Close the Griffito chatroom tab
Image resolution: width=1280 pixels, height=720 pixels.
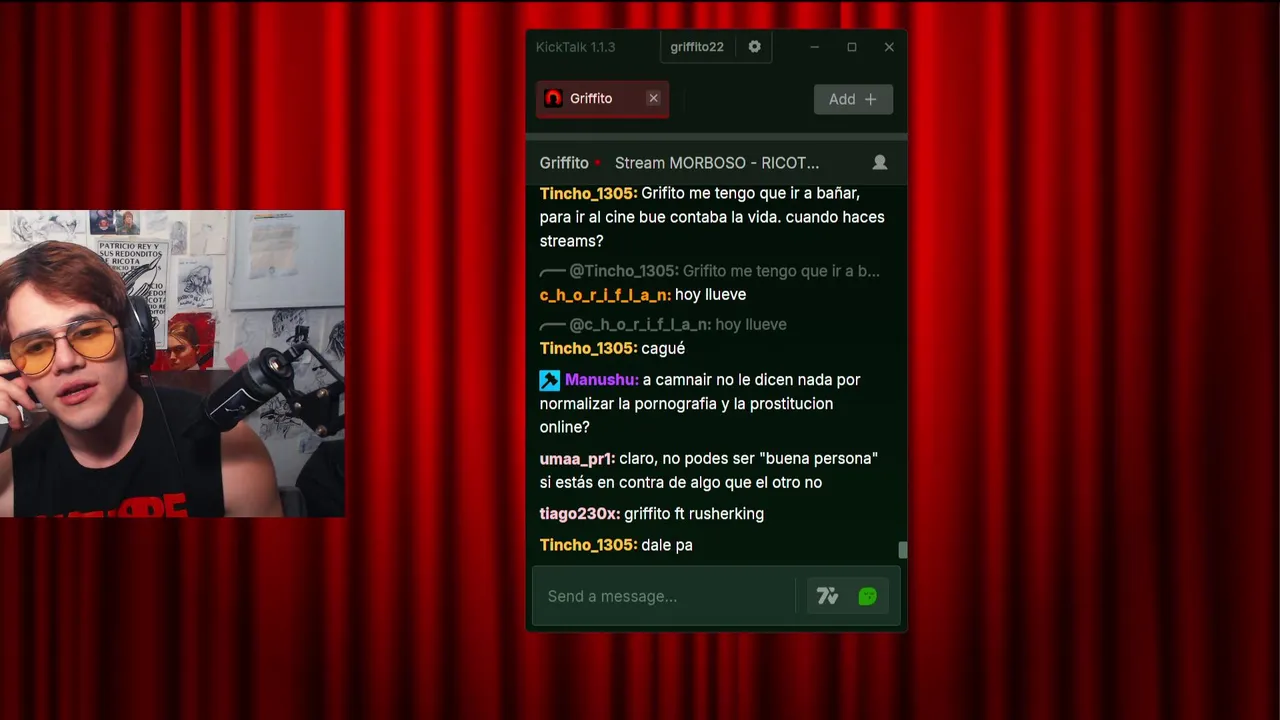point(653,98)
